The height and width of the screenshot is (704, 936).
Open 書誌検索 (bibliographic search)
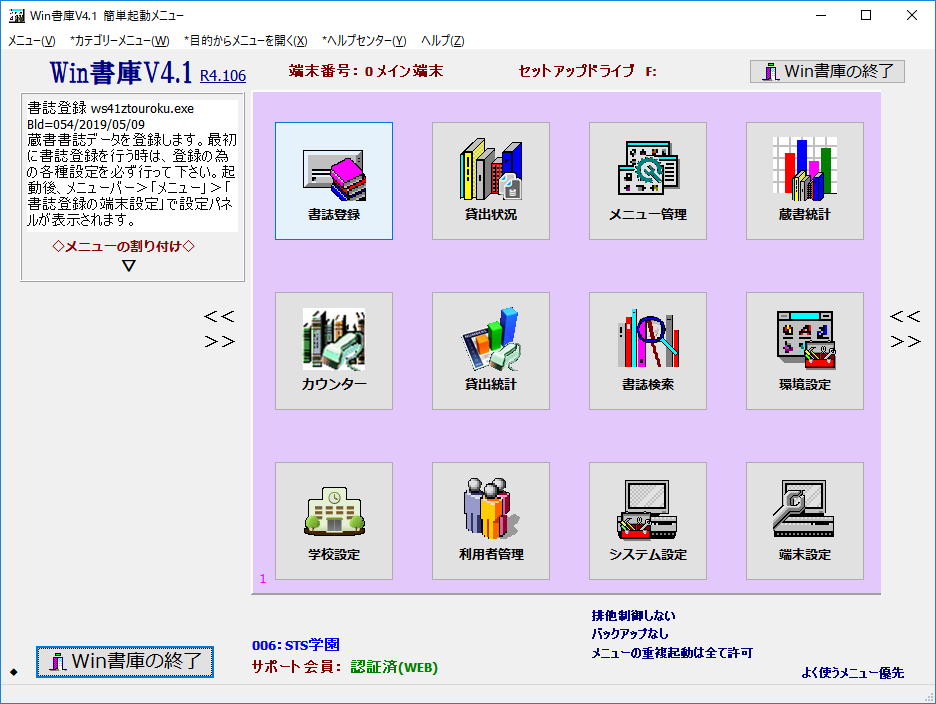[646, 350]
